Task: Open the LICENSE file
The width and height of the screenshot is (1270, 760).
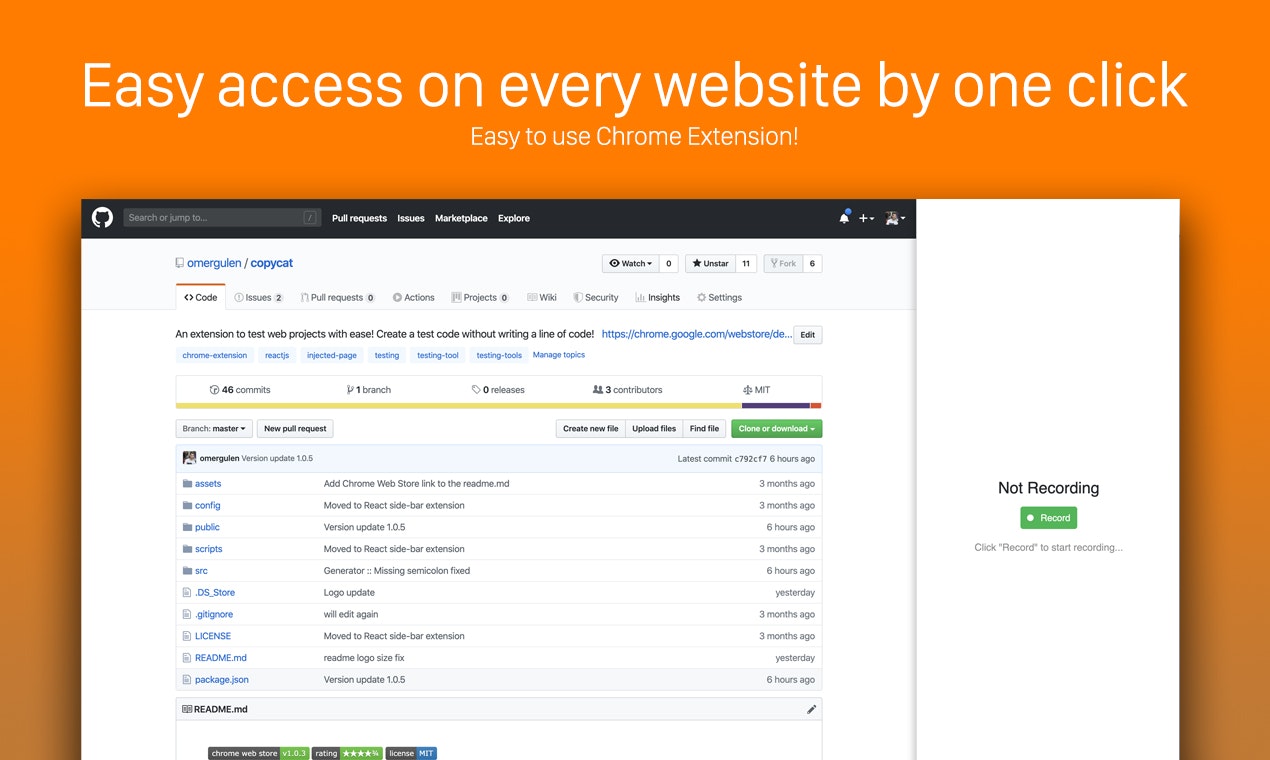Action: point(213,636)
